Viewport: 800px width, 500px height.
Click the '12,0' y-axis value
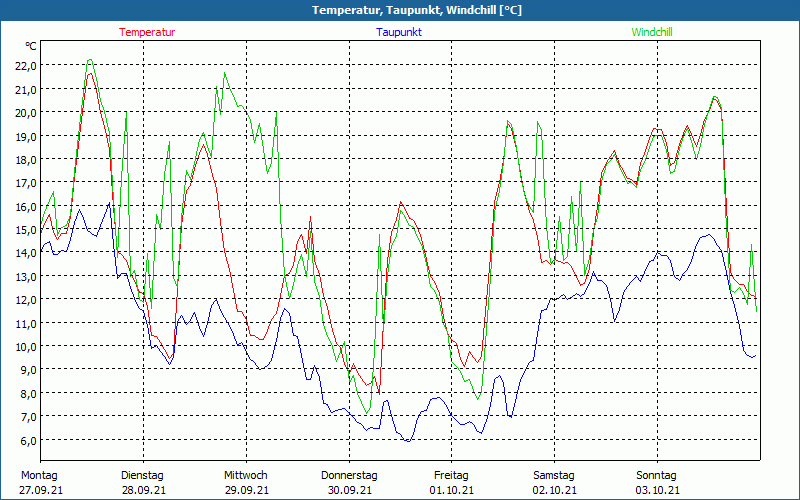(x=26, y=299)
